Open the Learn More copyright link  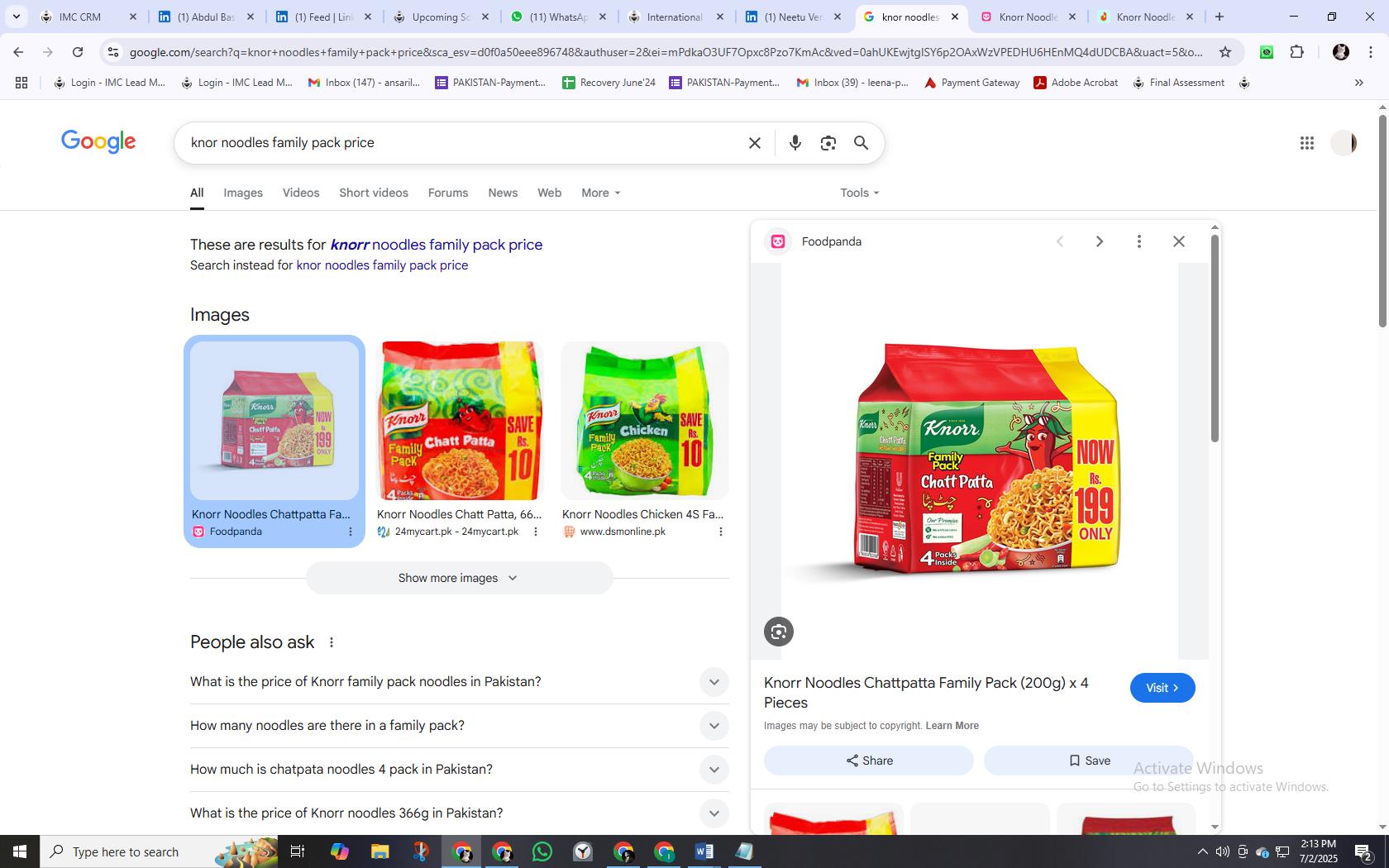[952, 726]
